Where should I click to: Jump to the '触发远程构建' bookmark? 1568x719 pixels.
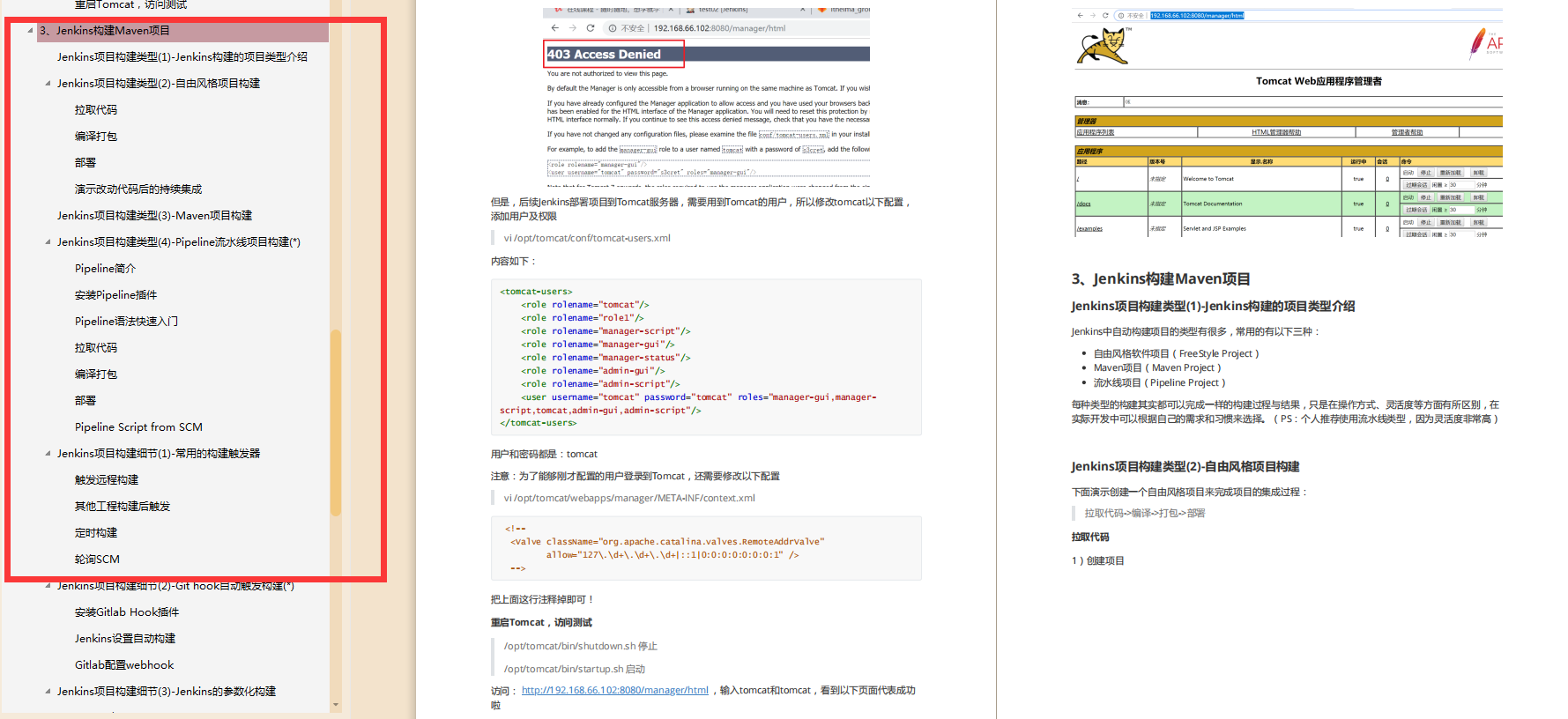107,479
